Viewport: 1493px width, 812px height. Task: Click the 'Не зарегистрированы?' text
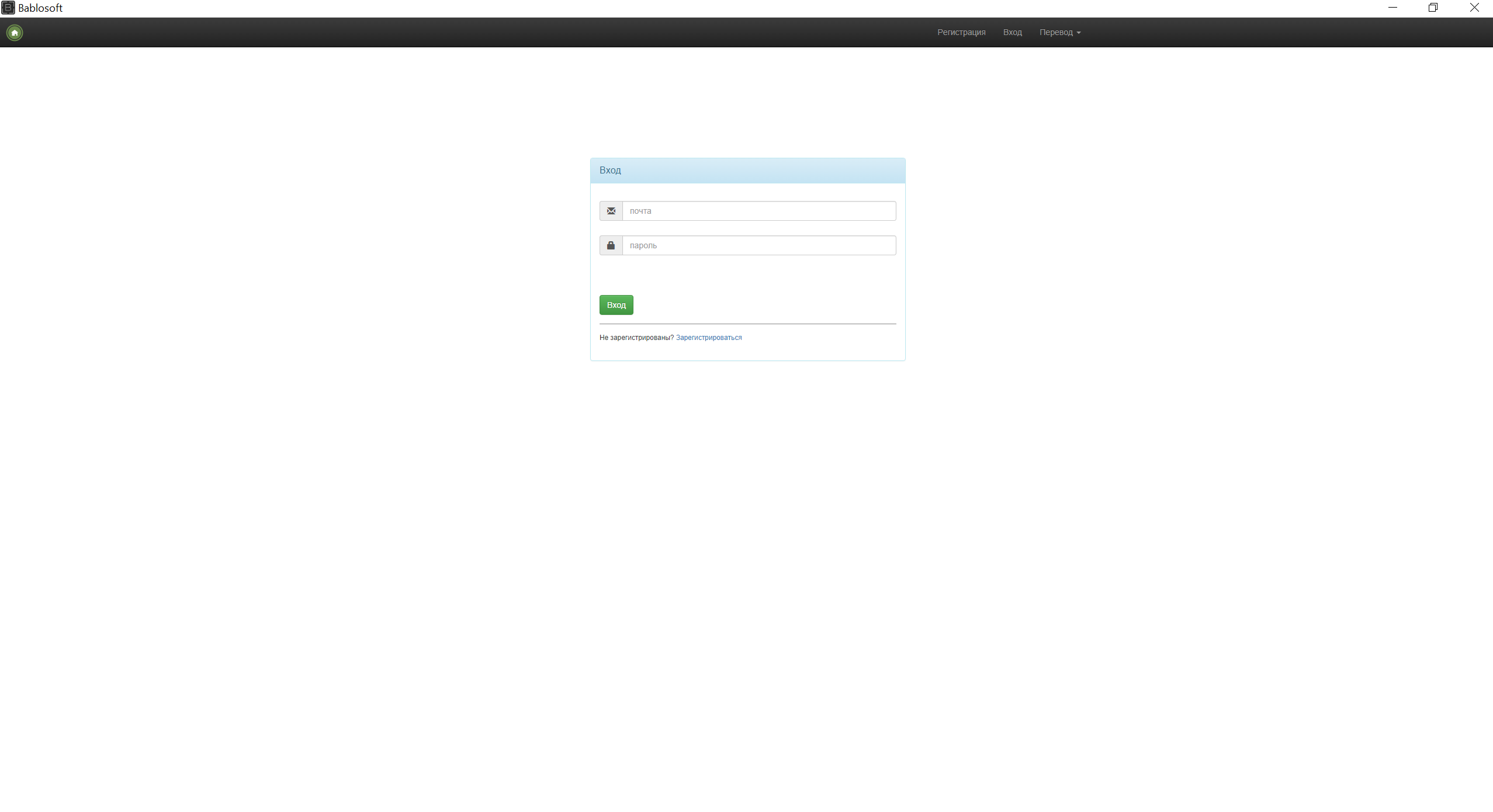pyautogui.click(x=636, y=338)
